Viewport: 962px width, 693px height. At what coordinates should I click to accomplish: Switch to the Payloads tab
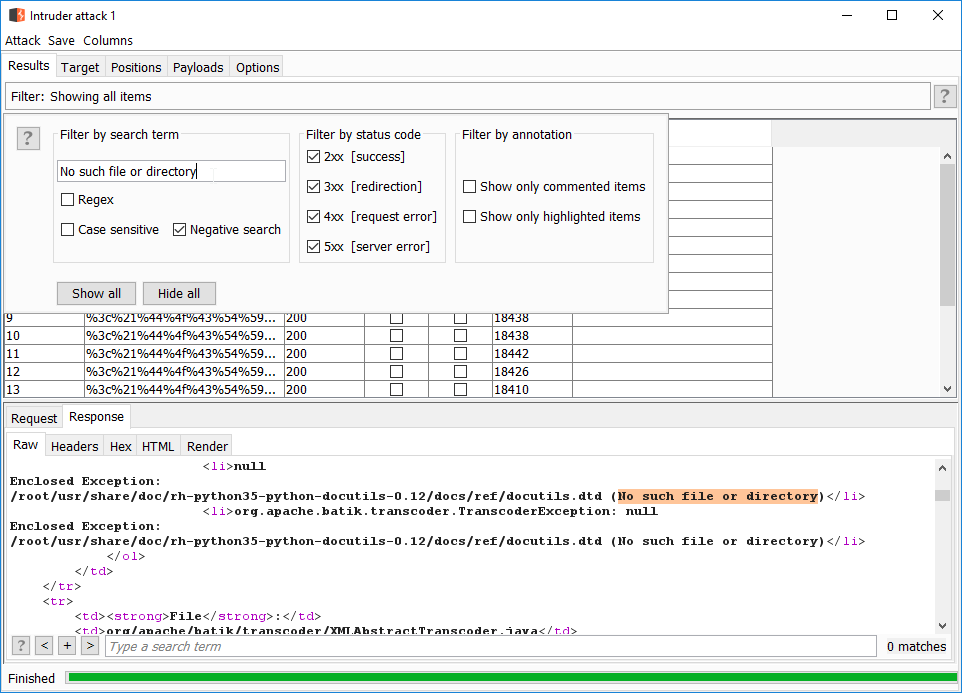[x=198, y=67]
